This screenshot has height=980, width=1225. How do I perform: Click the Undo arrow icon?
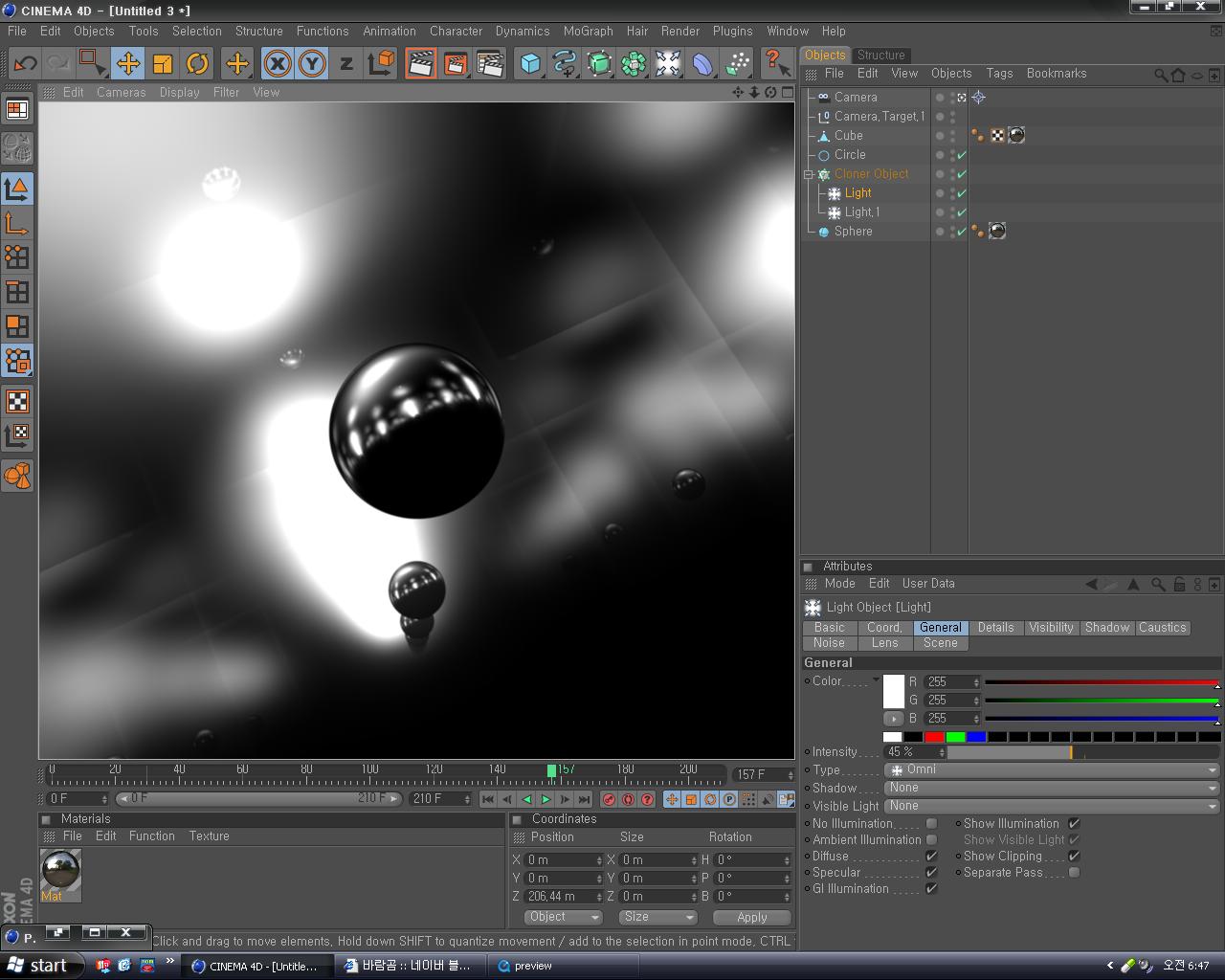point(25,64)
